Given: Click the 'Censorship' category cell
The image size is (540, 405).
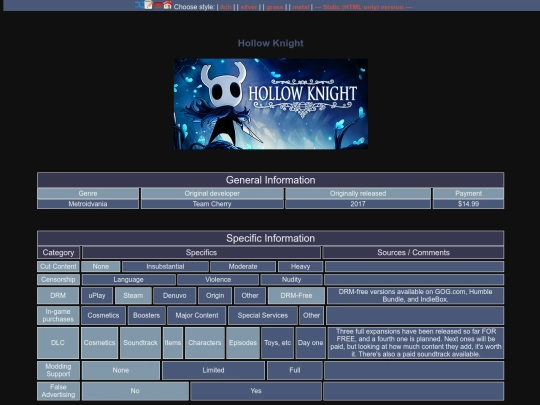Looking at the screenshot, I should pos(58,279).
